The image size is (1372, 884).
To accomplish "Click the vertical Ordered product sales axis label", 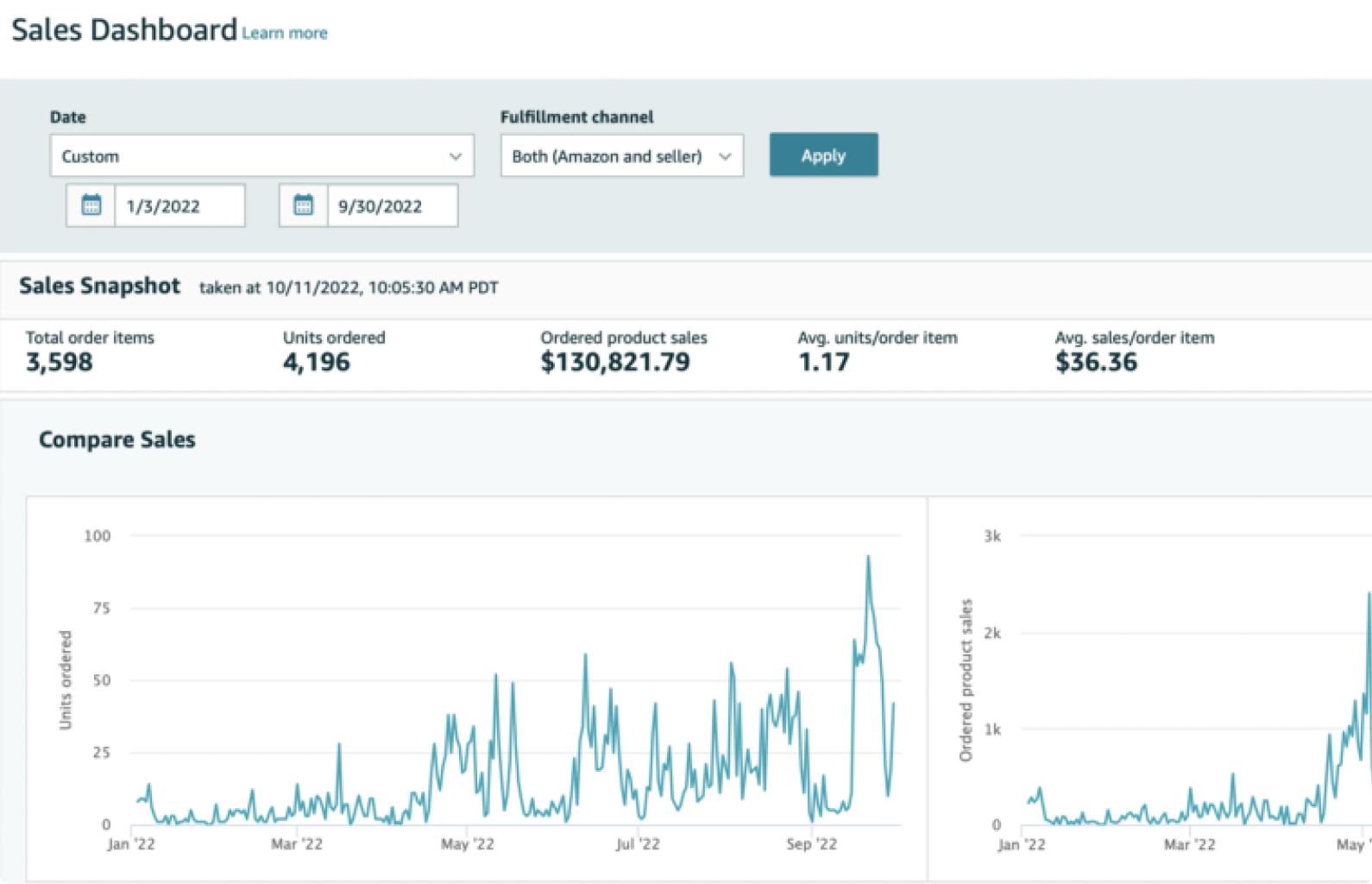I will click(966, 680).
